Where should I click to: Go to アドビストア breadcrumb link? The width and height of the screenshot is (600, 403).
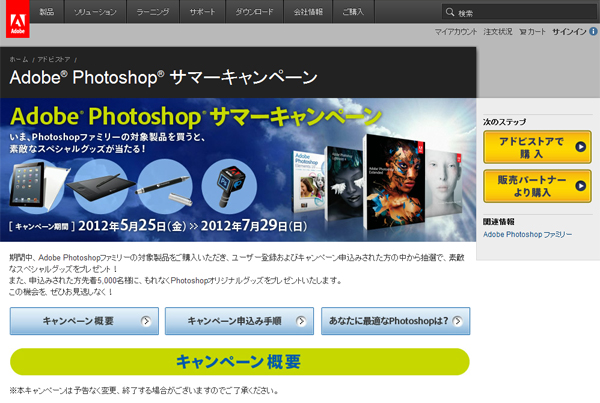(x=54, y=59)
